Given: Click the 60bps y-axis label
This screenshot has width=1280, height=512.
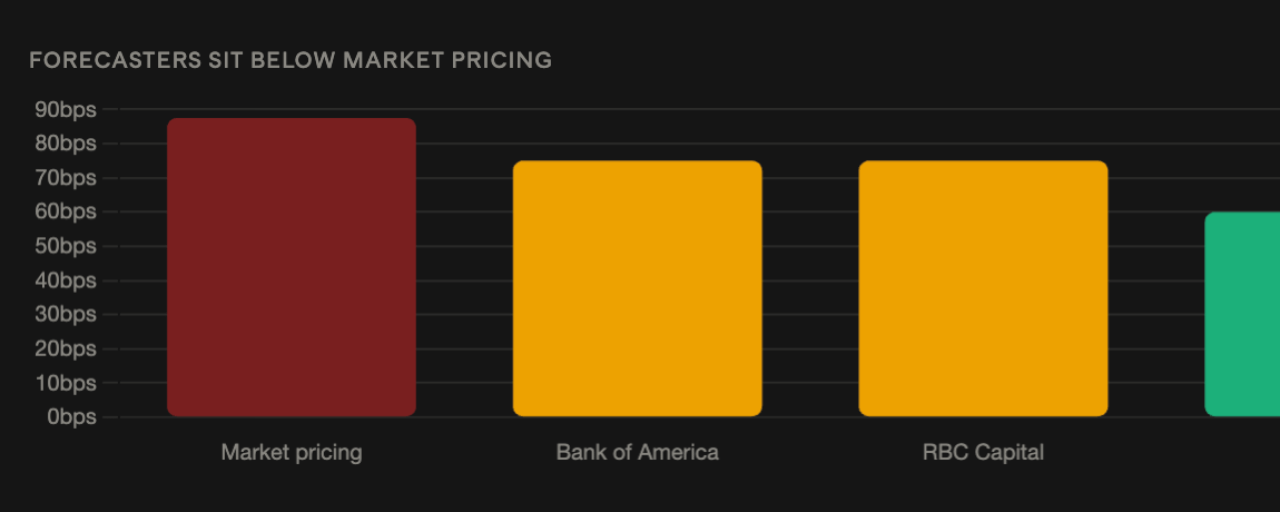Looking at the screenshot, I should 66,212.
